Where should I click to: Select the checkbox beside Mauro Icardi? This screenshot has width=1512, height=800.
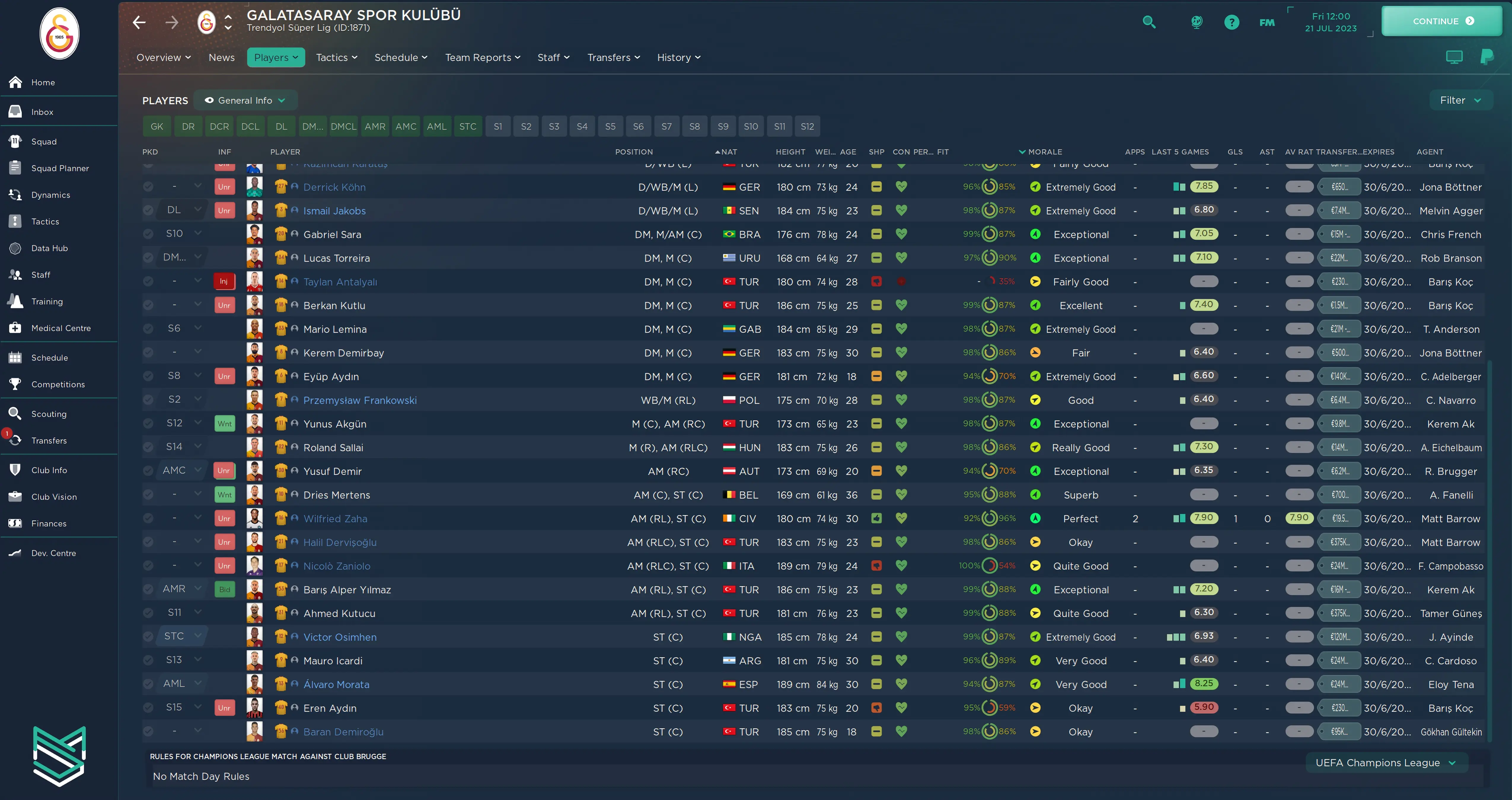(x=148, y=660)
